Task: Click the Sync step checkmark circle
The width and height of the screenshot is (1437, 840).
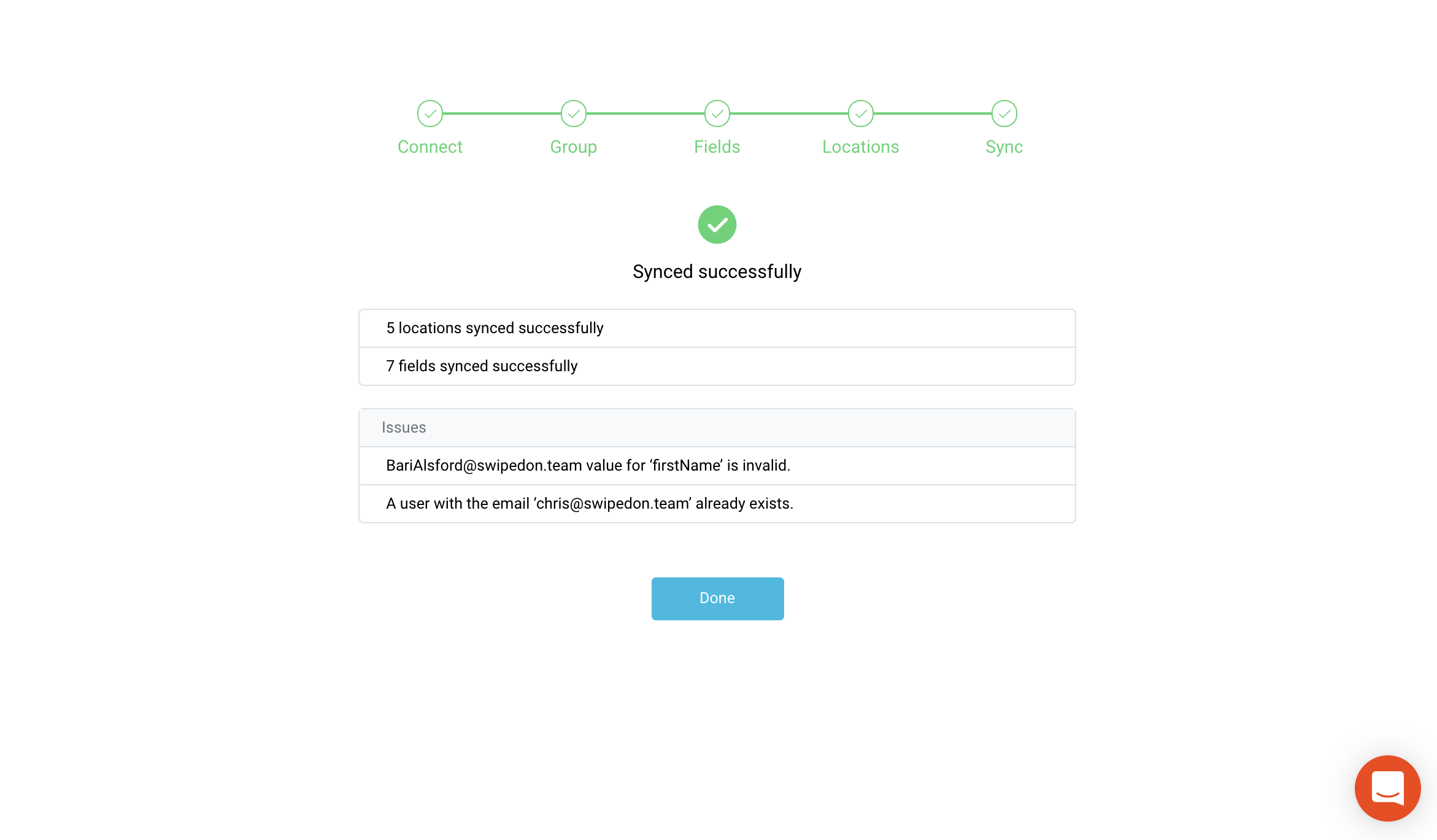Action: coord(1004,114)
